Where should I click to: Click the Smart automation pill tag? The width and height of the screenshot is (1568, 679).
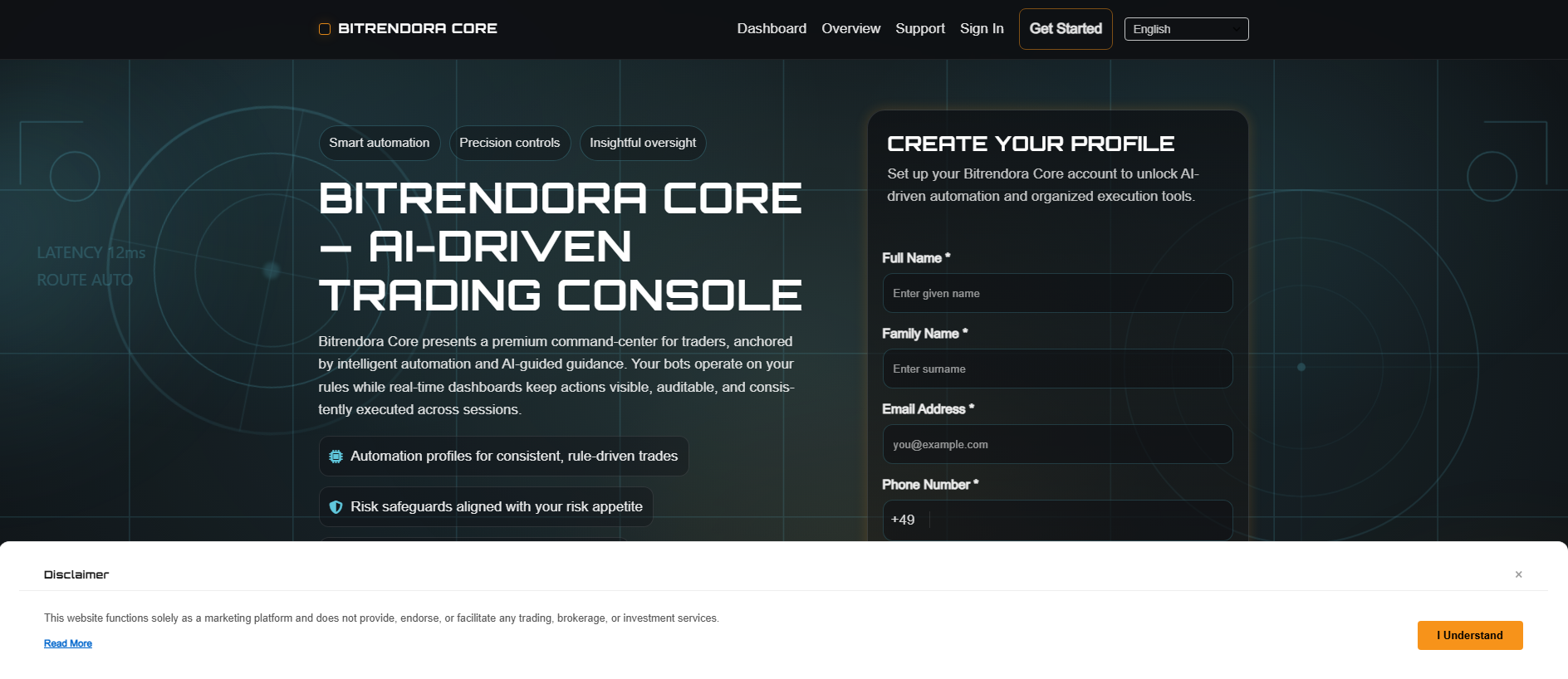pyautogui.click(x=380, y=143)
